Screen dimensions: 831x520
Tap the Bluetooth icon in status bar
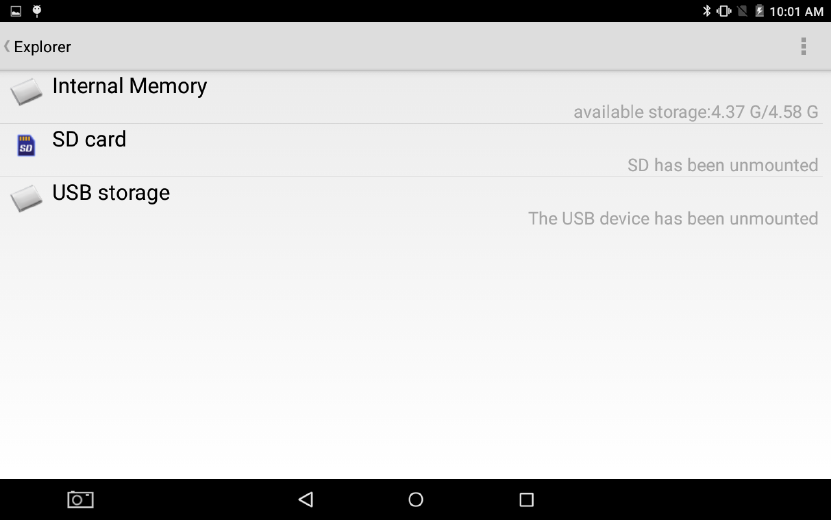[706, 11]
